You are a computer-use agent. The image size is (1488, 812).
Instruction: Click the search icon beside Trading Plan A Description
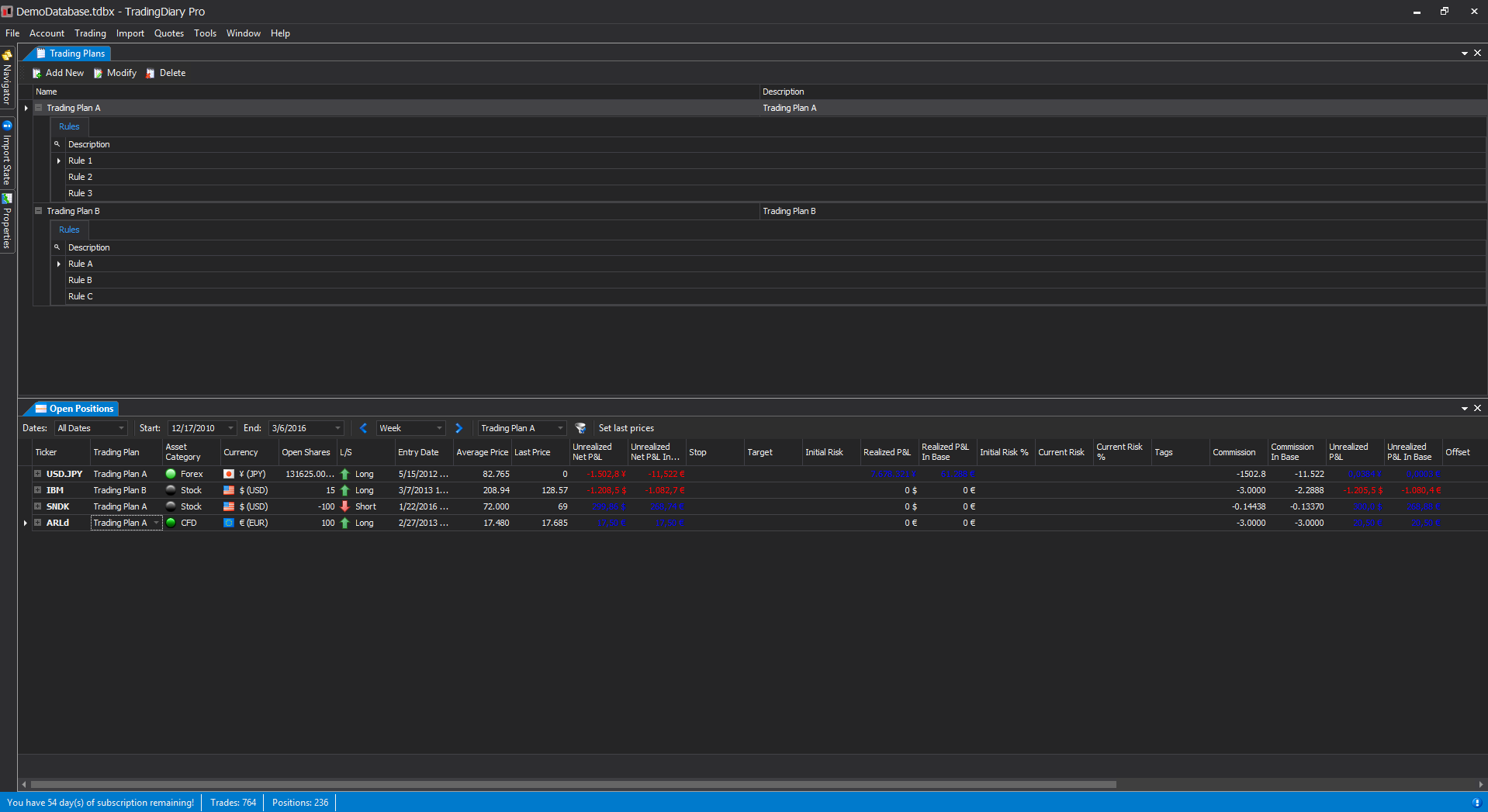pos(57,144)
